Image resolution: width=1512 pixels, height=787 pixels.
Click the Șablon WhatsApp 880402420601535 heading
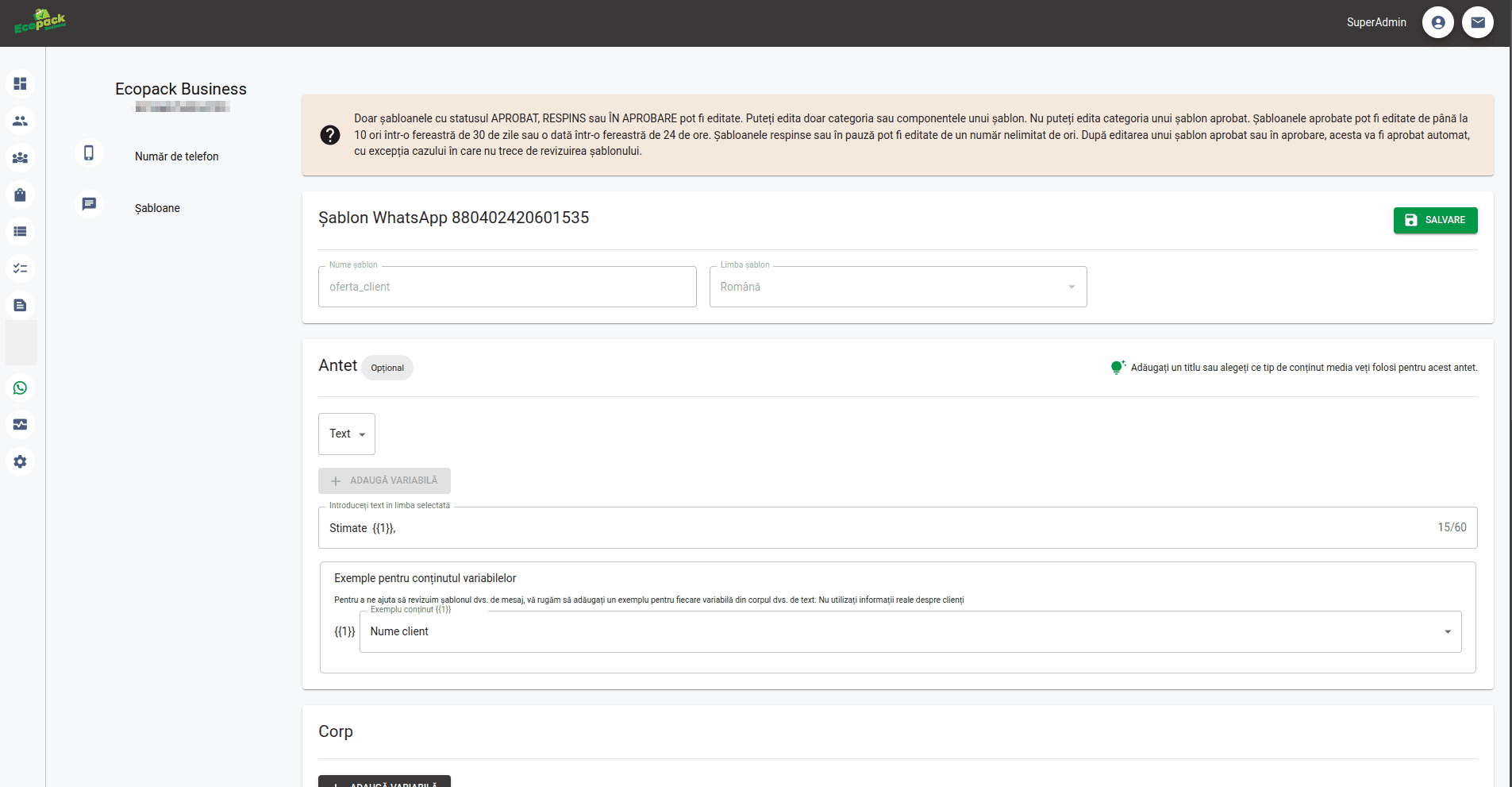(x=454, y=218)
